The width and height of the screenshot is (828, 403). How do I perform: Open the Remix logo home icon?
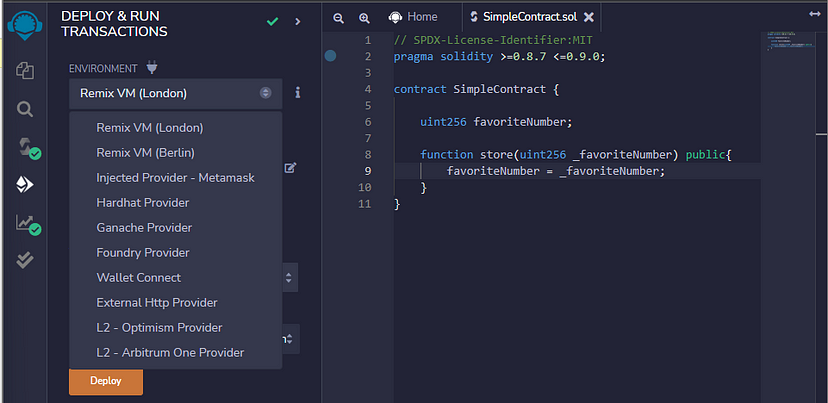[x=24, y=25]
